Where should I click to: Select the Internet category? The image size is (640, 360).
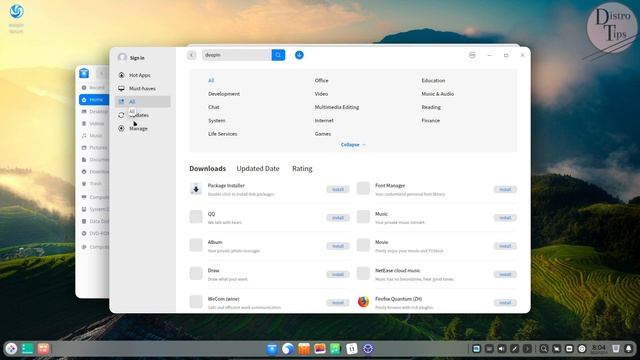324,121
